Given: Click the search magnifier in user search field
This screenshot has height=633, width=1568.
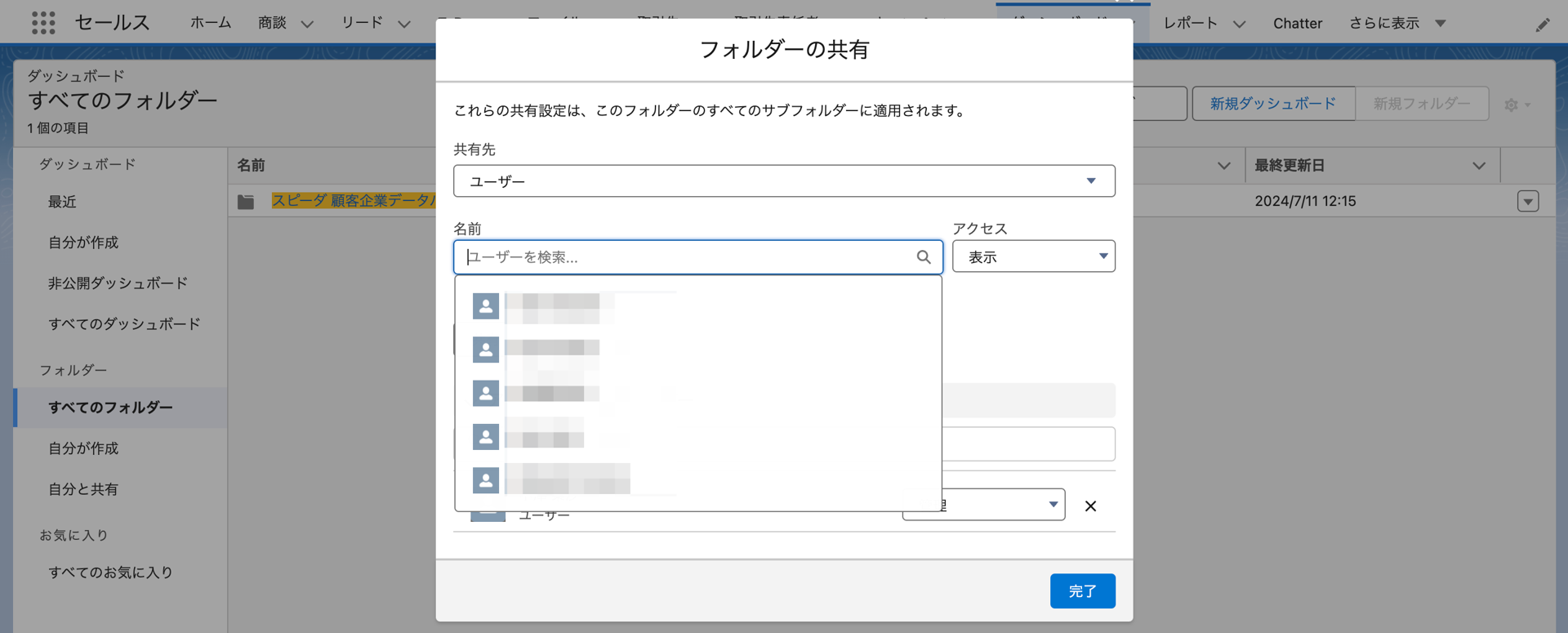Looking at the screenshot, I should coord(923,257).
